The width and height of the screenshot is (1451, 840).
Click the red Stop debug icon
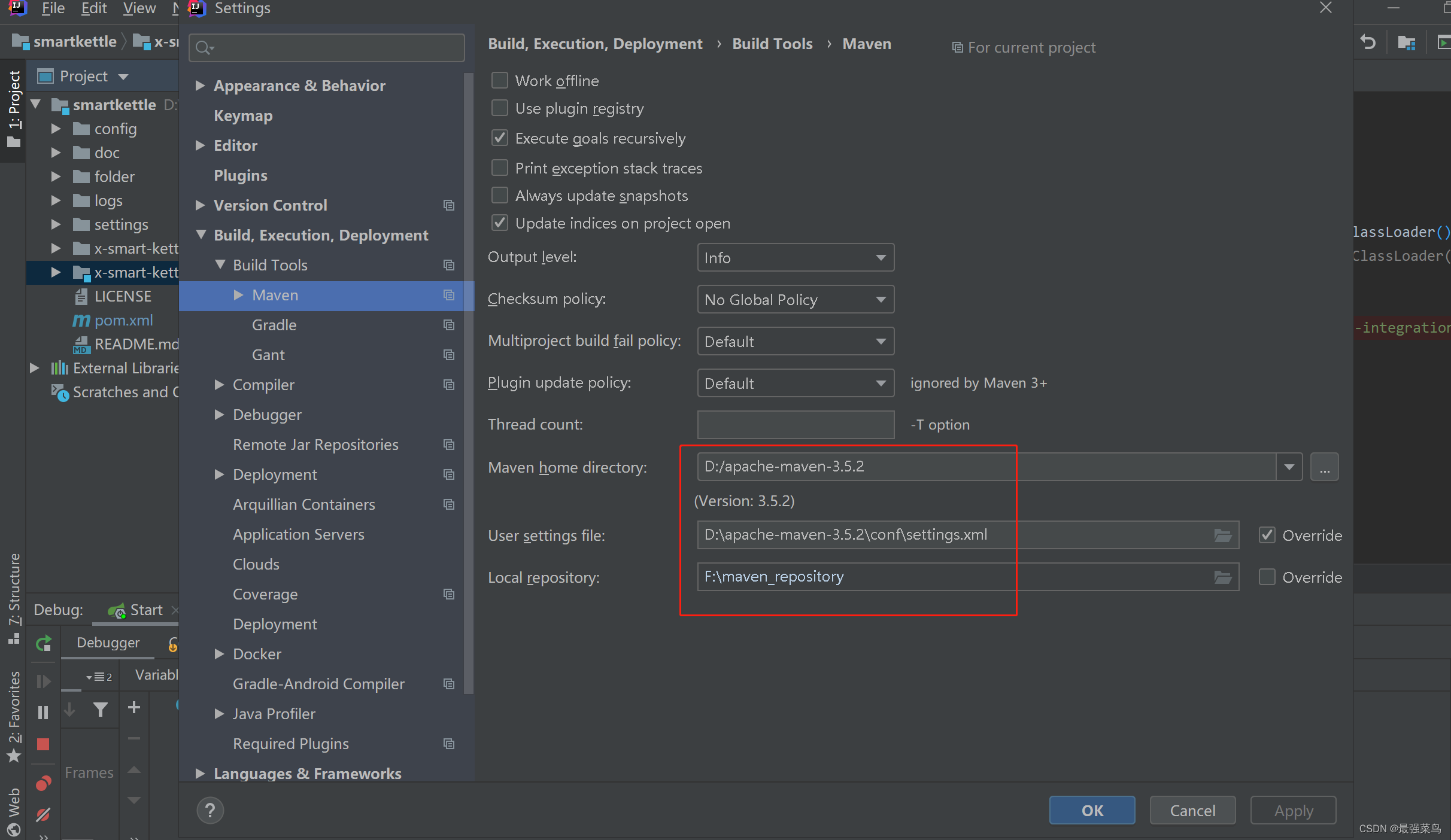(43, 744)
